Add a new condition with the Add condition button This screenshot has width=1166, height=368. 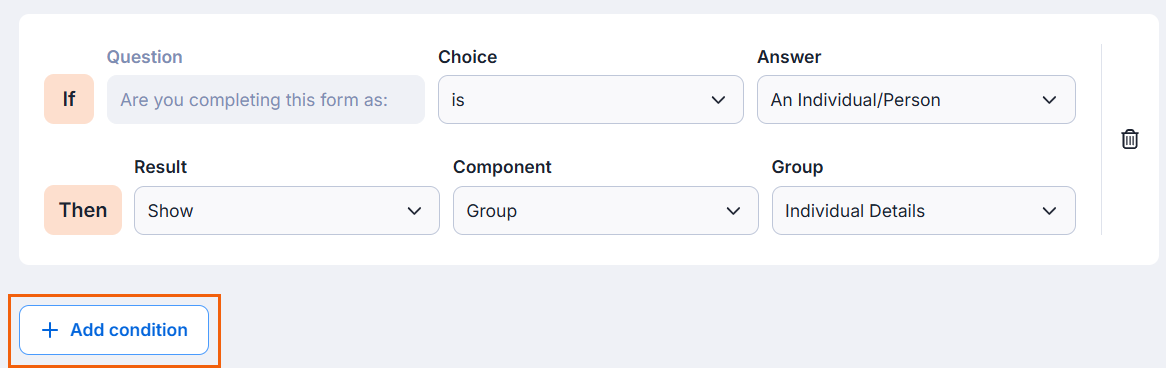[114, 330]
